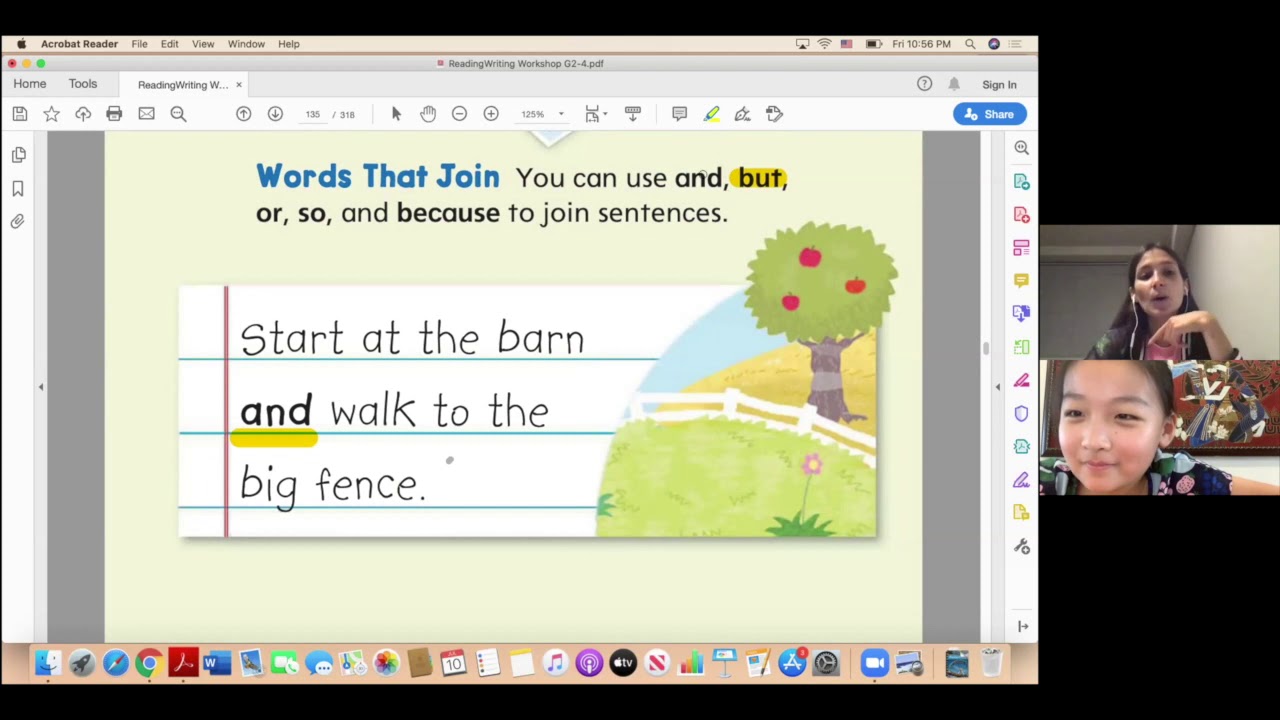Open the Export PDF tool in the right pane
Image resolution: width=1280 pixels, height=720 pixels.
(x=1021, y=181)
